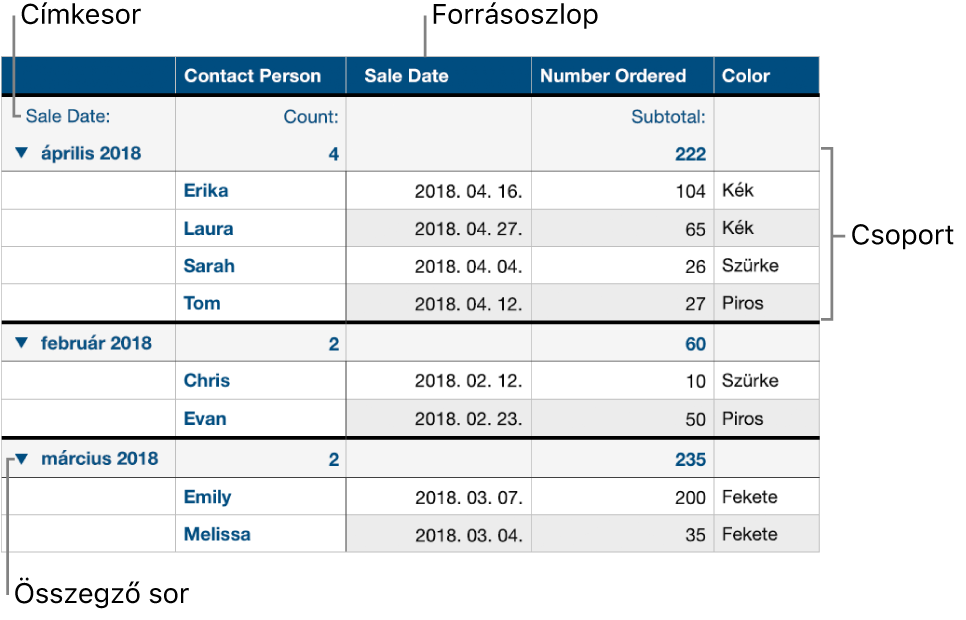Click the 2018. 02. 23. date cell
Image resolution: width=966 pixels, height=620 pixels.
[x=439, y=418]
